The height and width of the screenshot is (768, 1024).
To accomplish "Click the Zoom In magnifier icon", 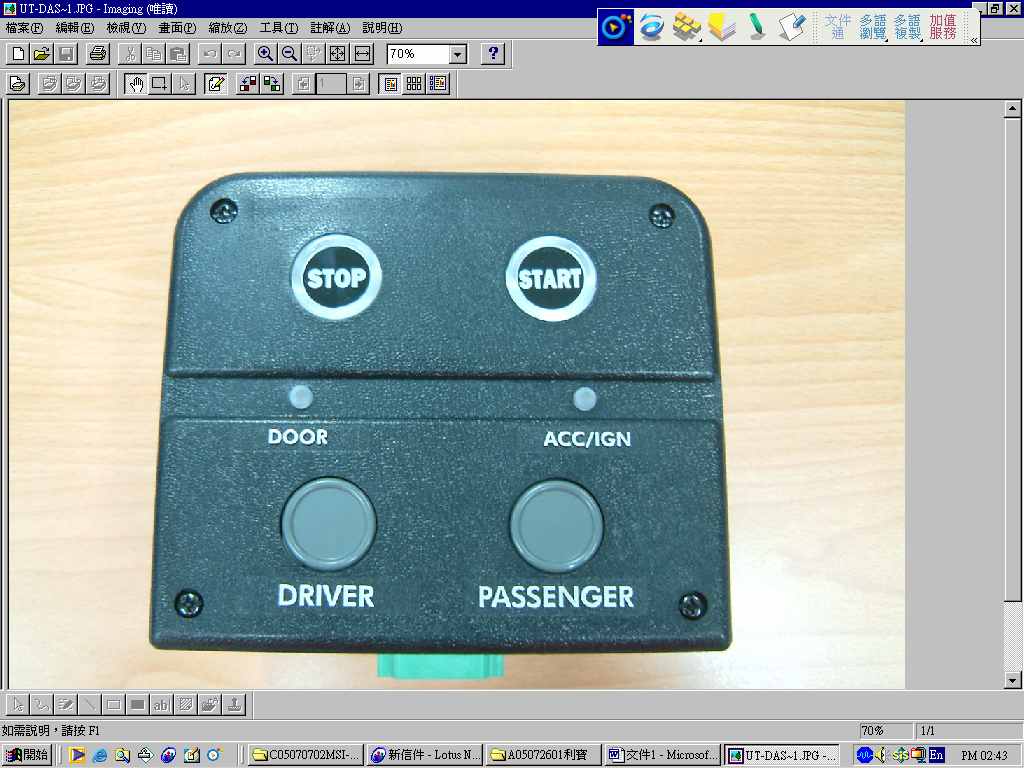I will (266, 54).
